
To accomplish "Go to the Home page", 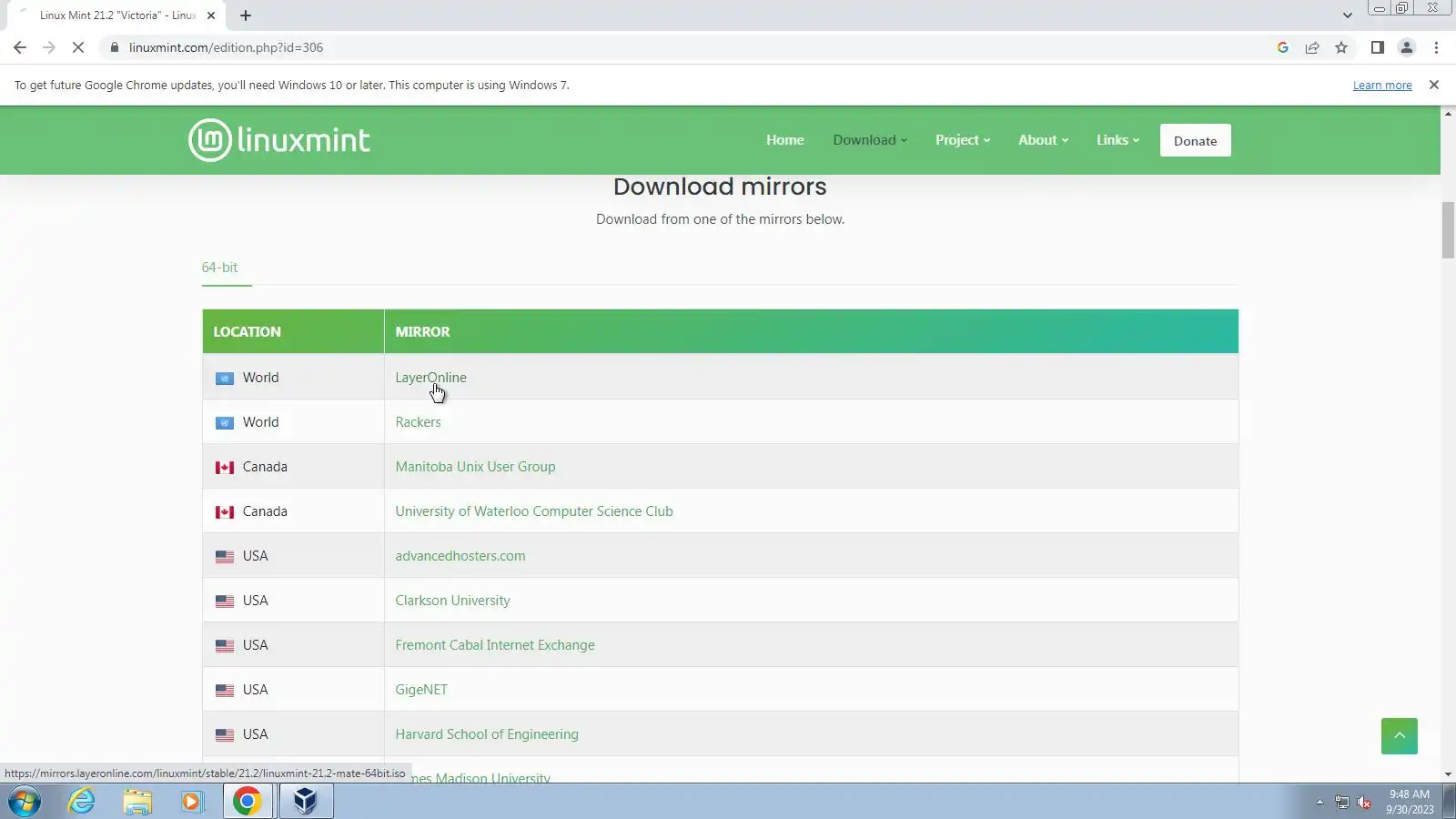I will point(785,140).
